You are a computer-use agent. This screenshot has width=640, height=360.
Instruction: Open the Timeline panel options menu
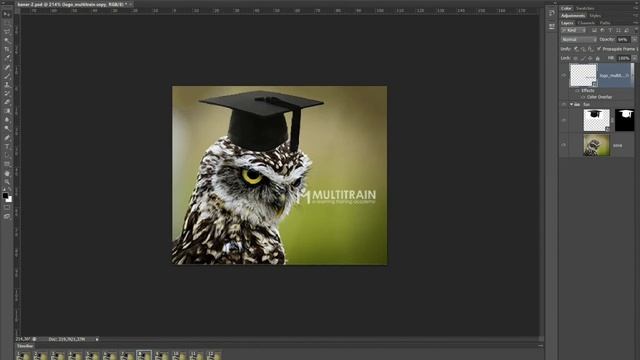[540, 346]
